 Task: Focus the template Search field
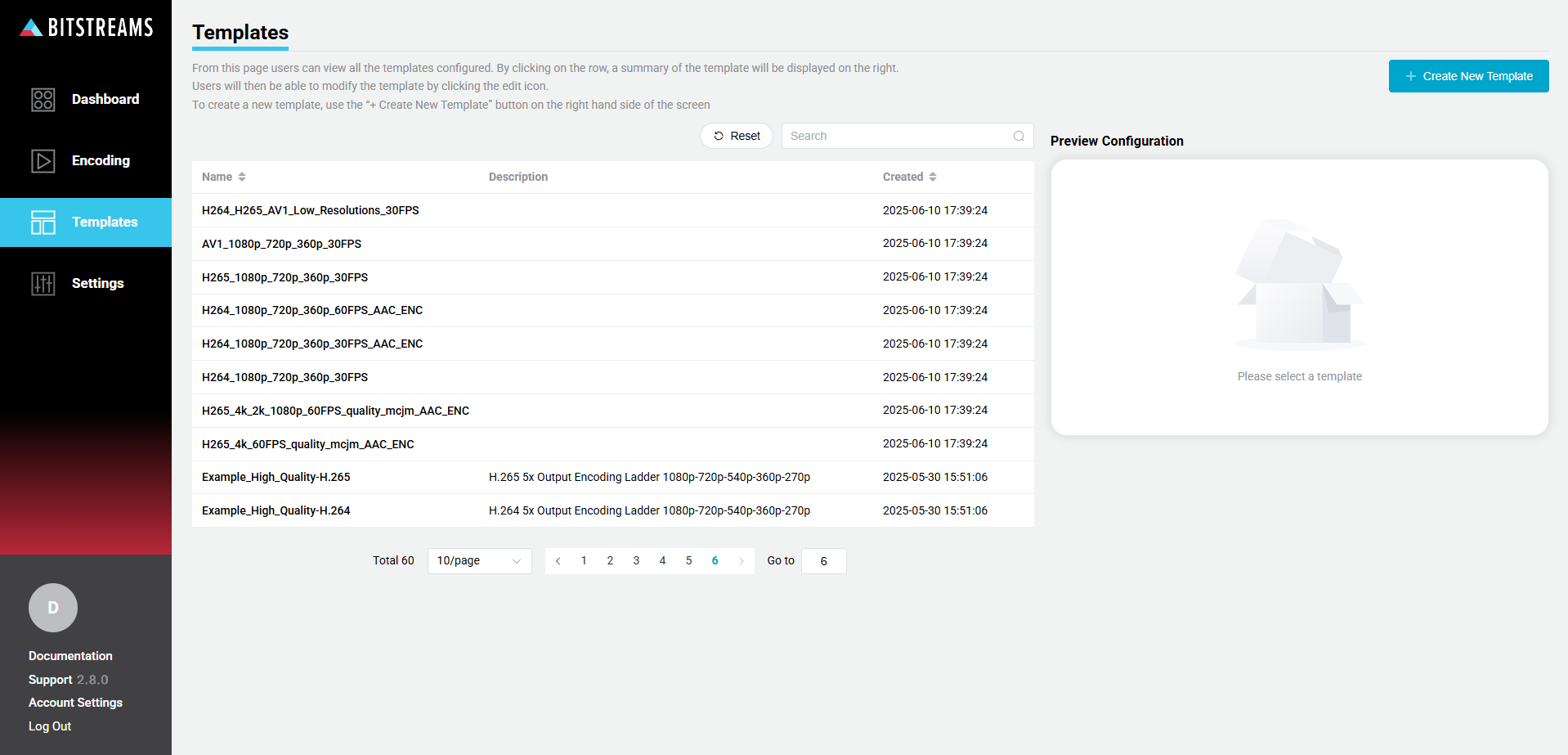point(898,136)
